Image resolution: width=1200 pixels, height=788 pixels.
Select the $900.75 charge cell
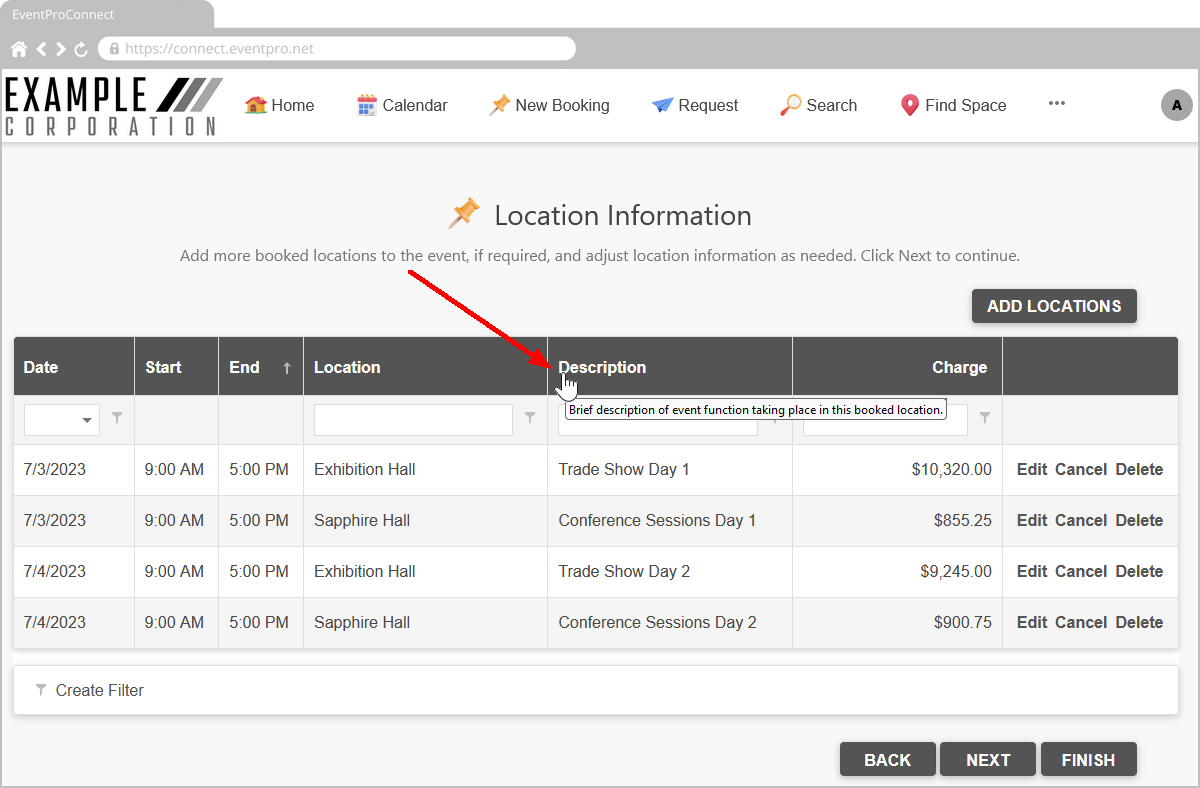pyautogui.click(x=897, y=622)
